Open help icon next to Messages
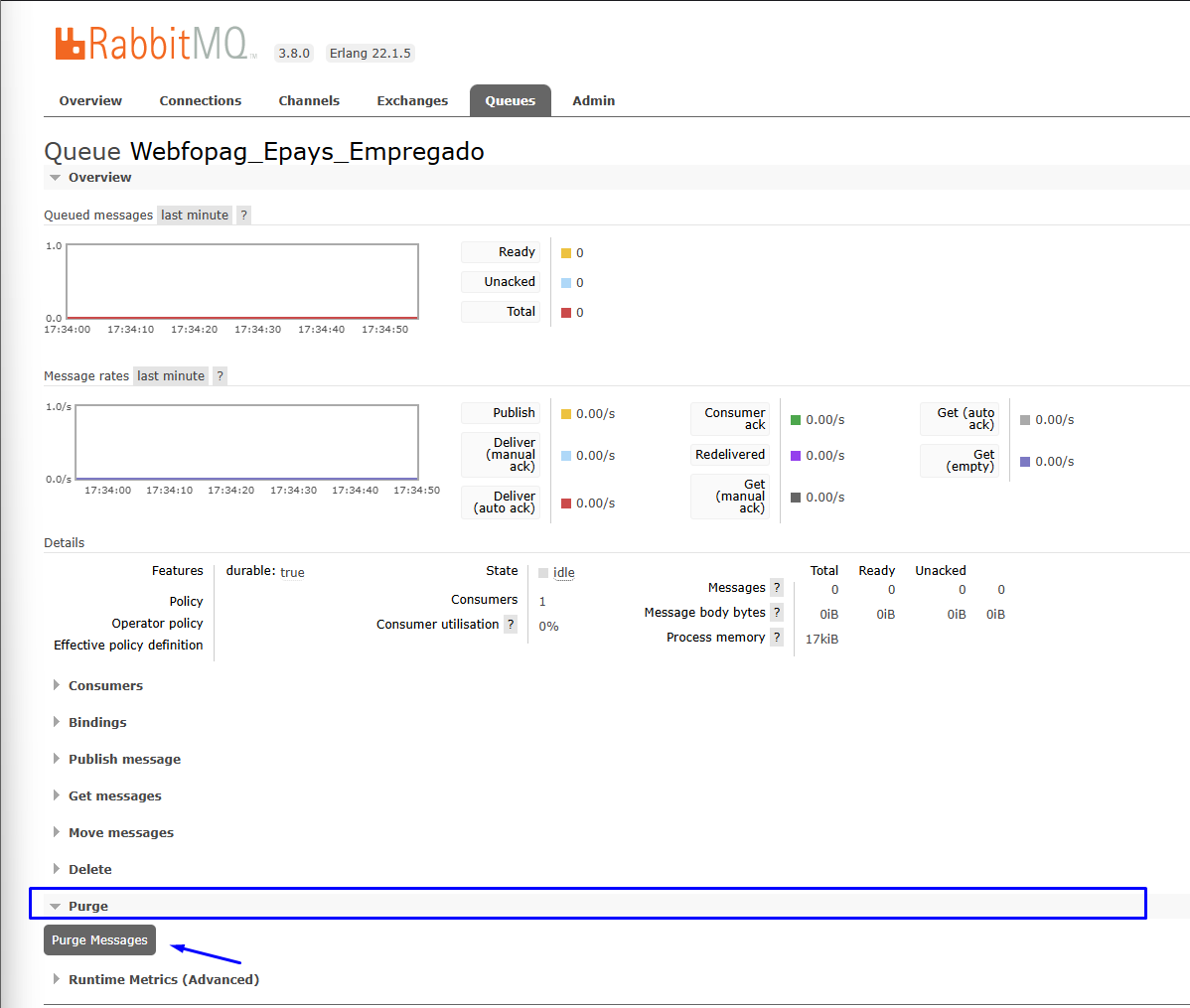 (x=777, y=588)
